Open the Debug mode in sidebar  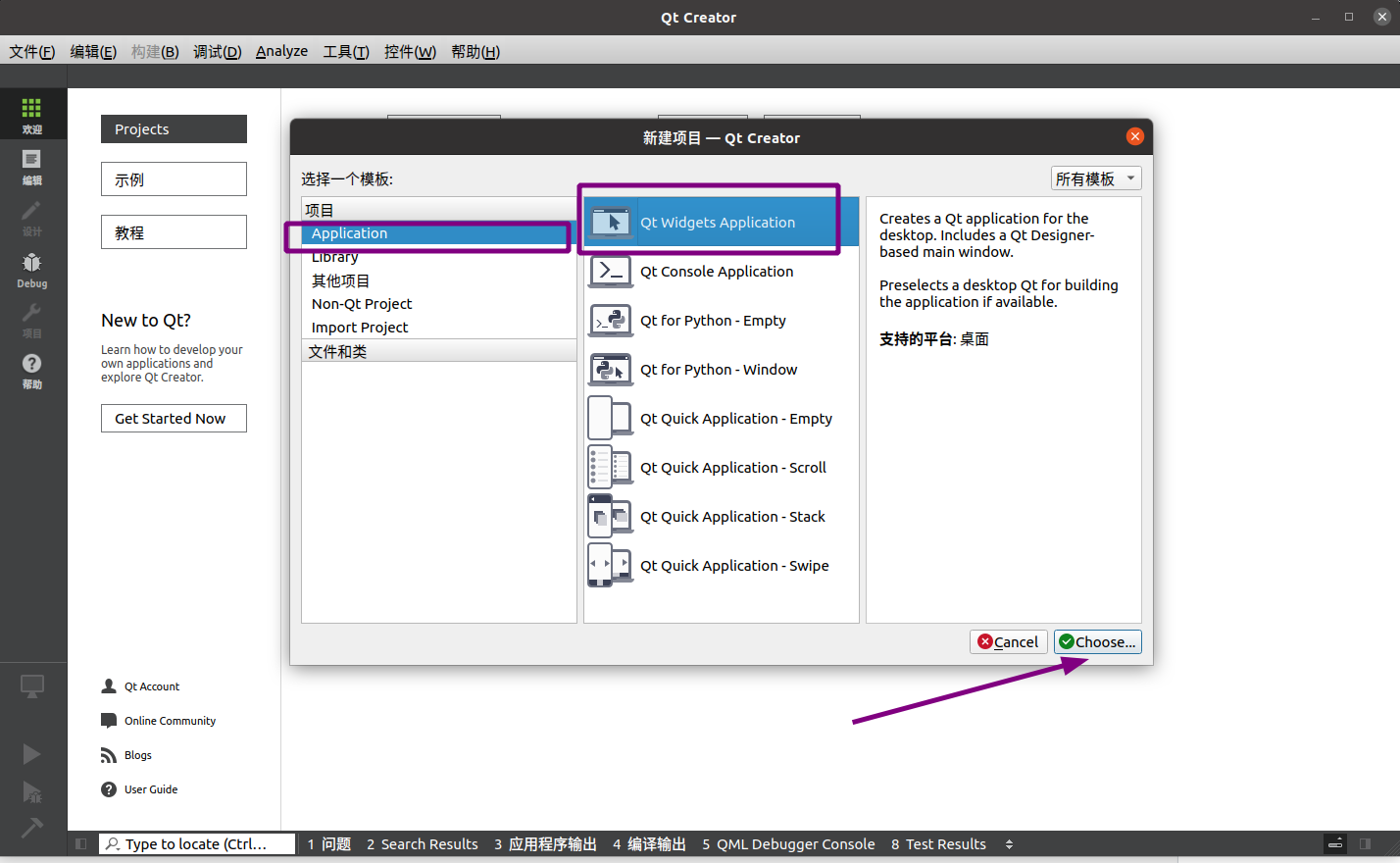[31, 269]
